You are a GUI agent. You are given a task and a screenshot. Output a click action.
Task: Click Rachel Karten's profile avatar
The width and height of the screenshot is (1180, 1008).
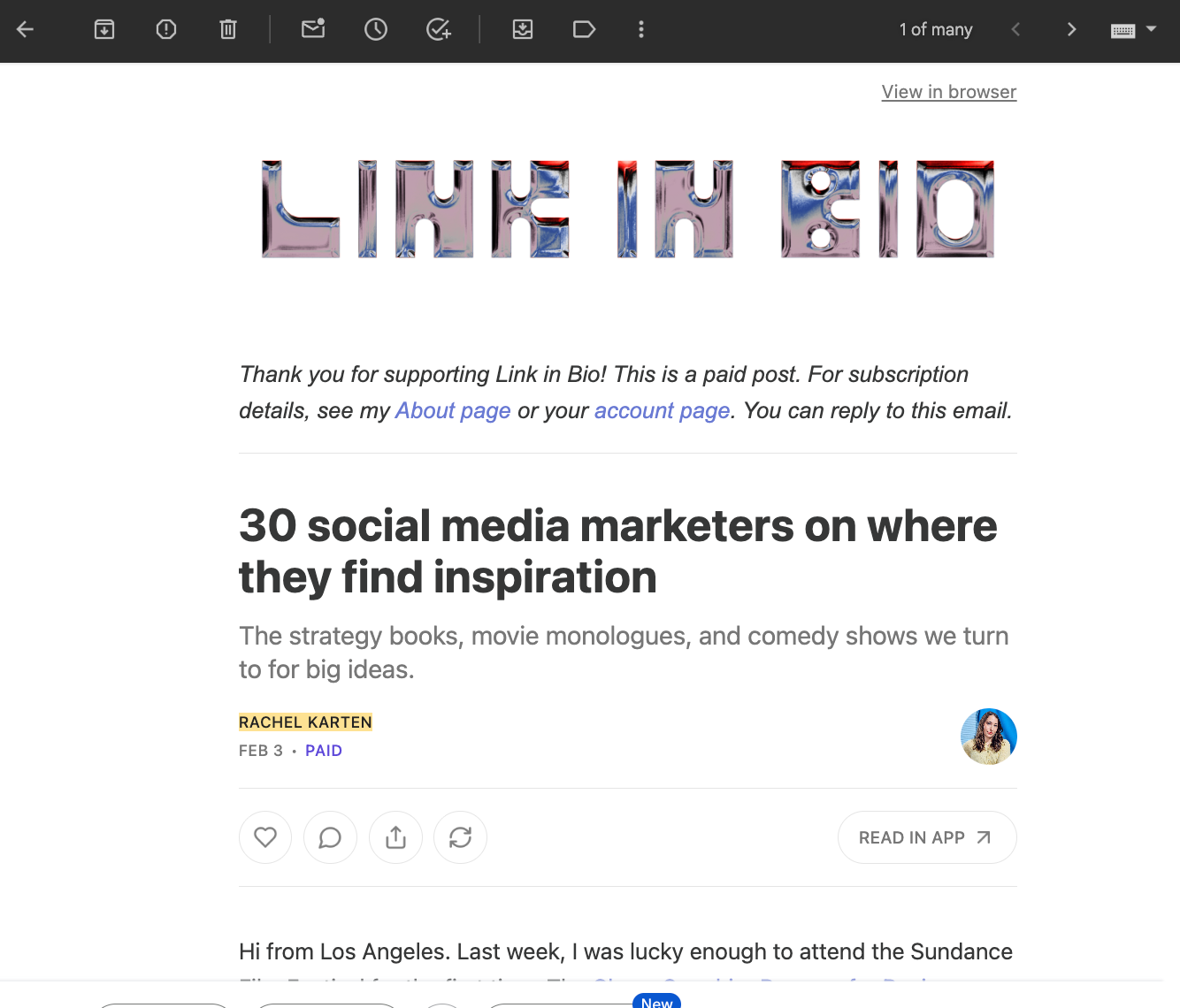[988, 737]
